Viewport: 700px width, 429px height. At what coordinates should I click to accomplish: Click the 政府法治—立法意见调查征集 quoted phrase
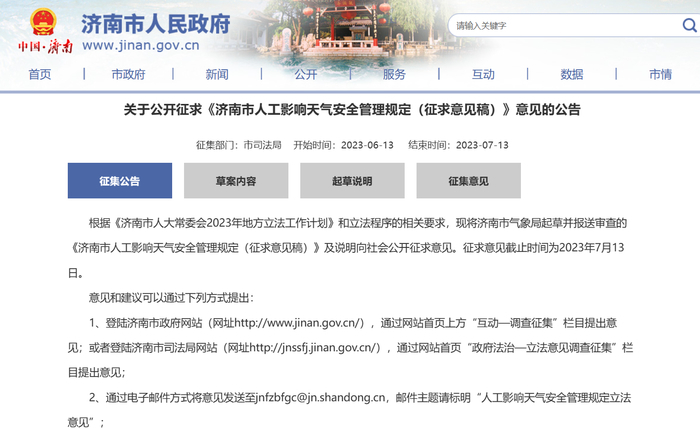click(542, 348)
